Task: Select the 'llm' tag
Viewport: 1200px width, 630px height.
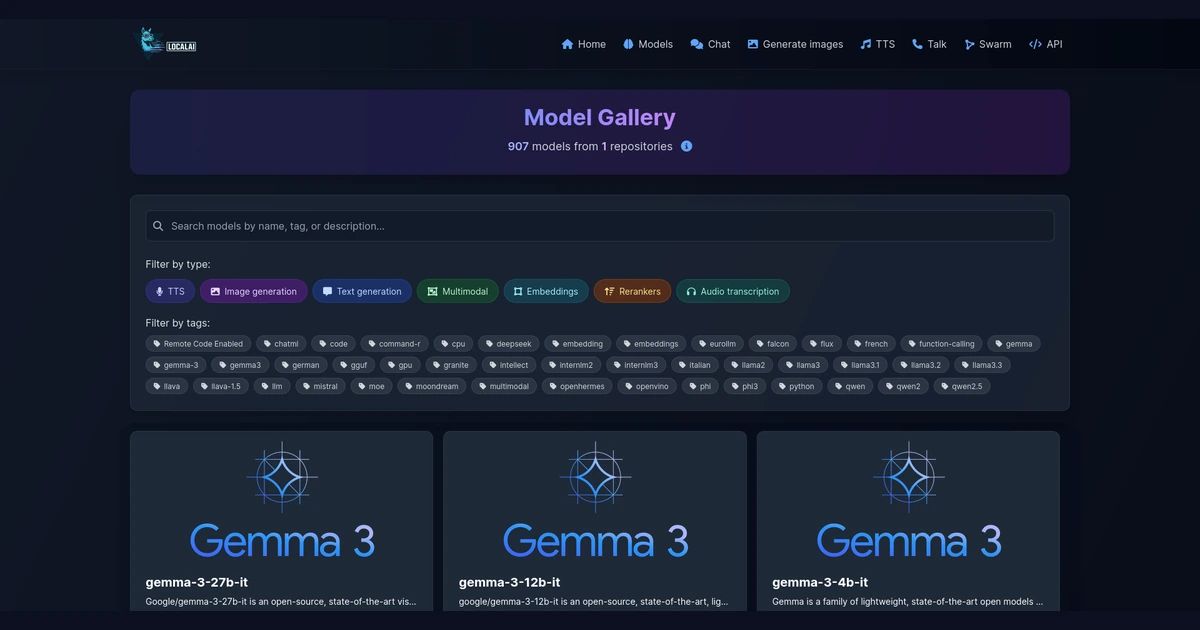Action: tap(271, 386)
